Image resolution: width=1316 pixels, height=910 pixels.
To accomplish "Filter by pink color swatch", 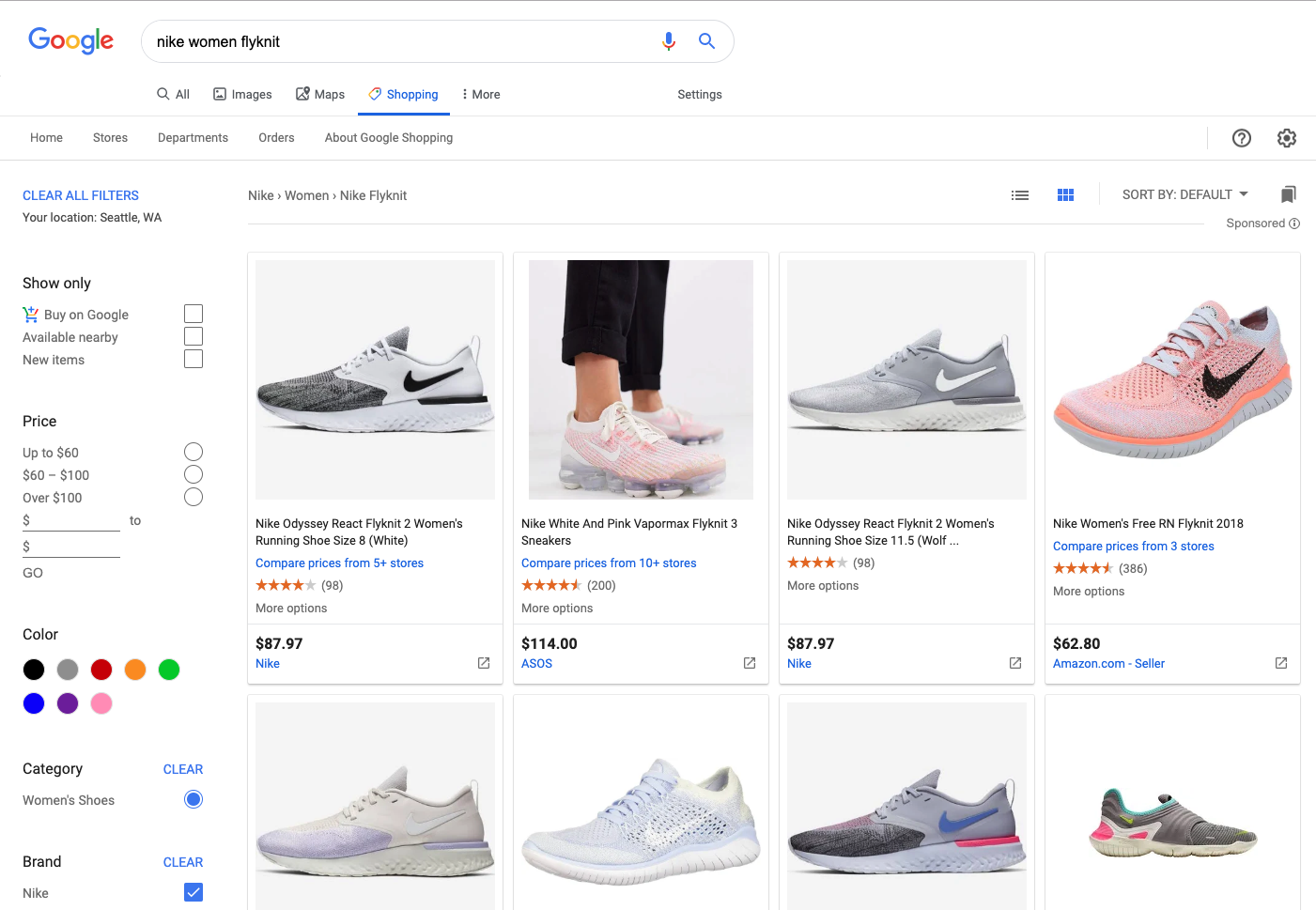I will [x=101, y=703].
